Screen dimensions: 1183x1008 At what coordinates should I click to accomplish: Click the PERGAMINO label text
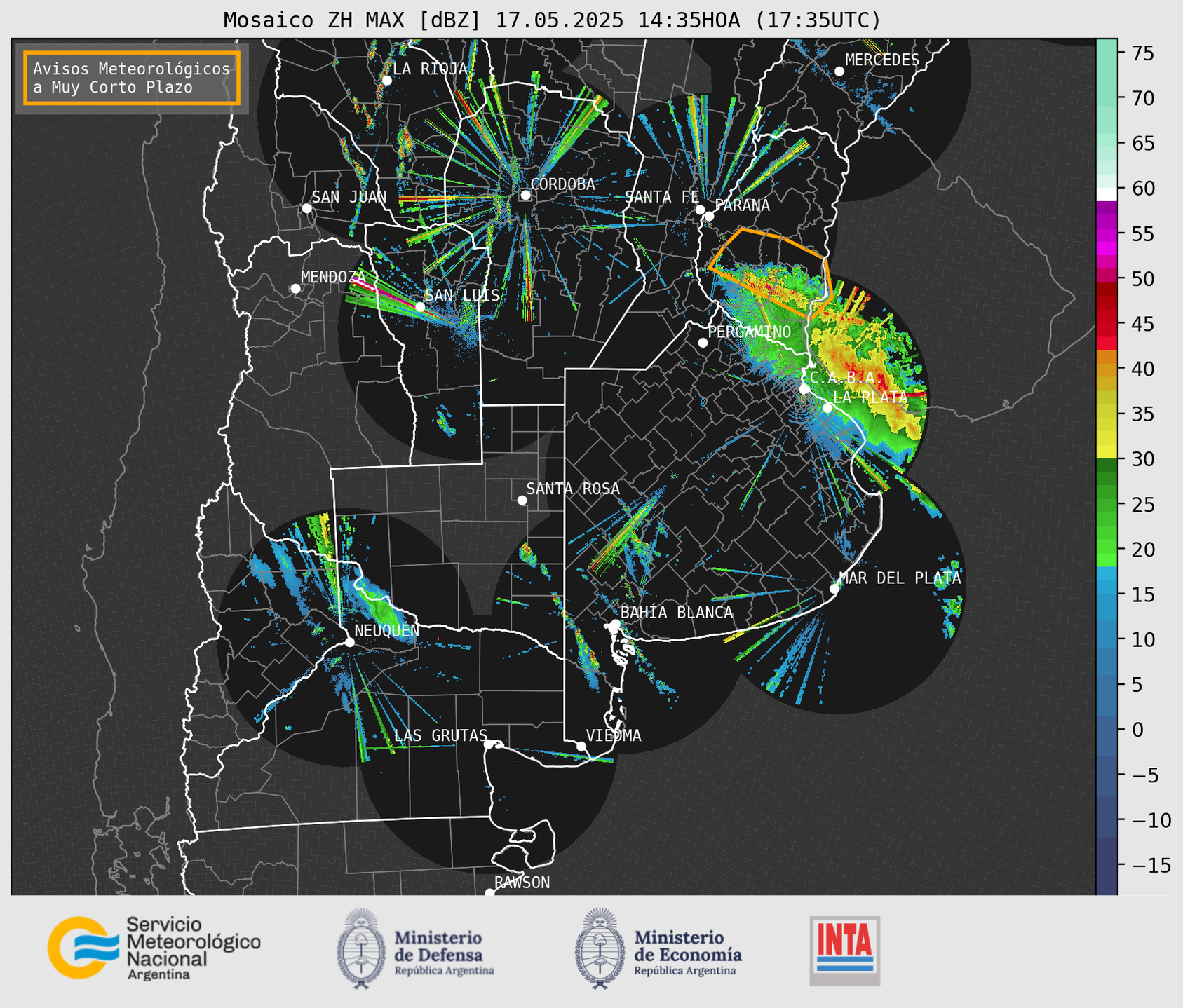pos(750,332)
